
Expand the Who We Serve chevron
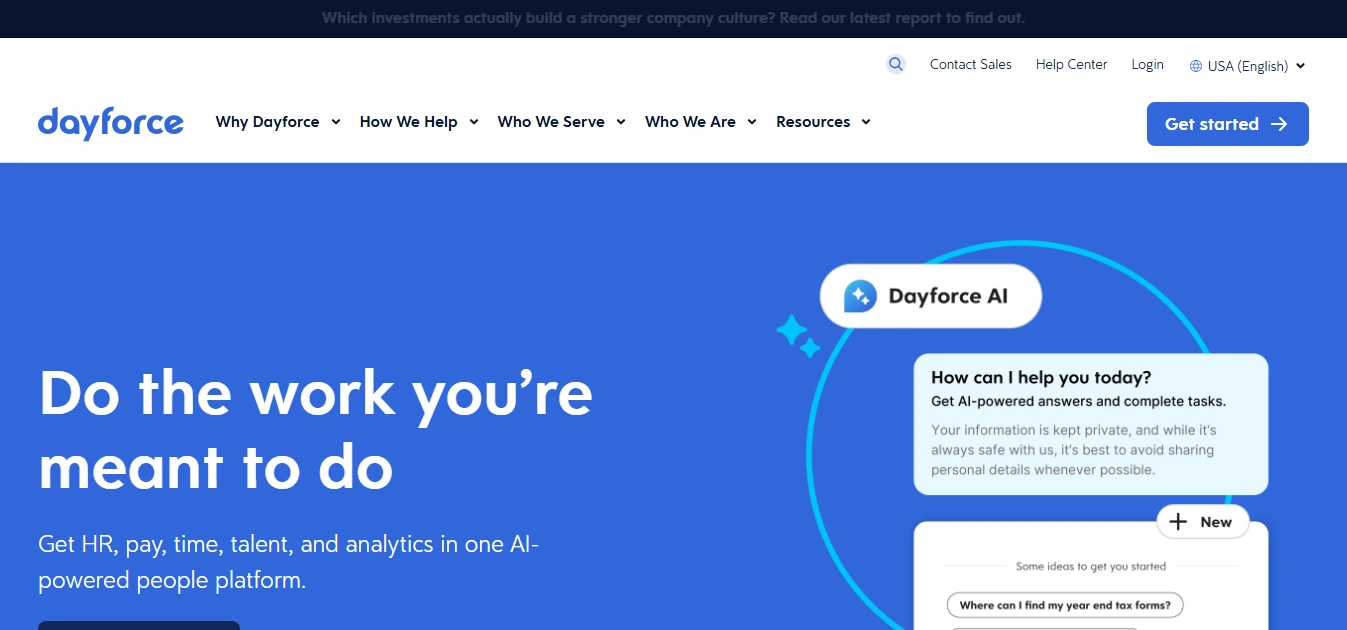[621, 122]
